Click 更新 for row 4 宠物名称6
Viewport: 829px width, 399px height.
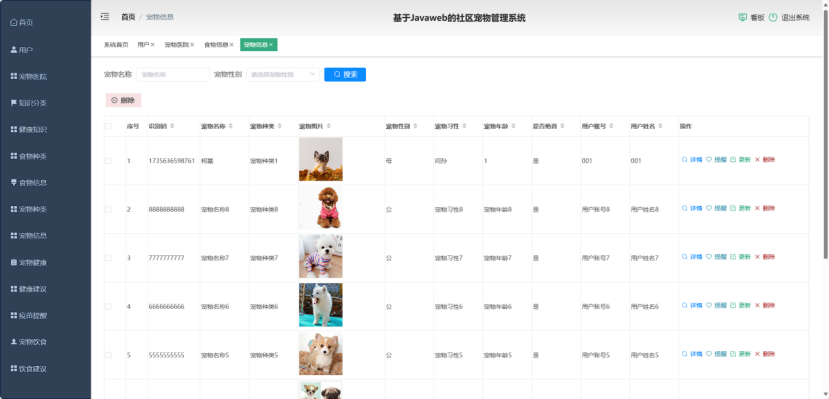pyautogui.click(x=741, y=305)
